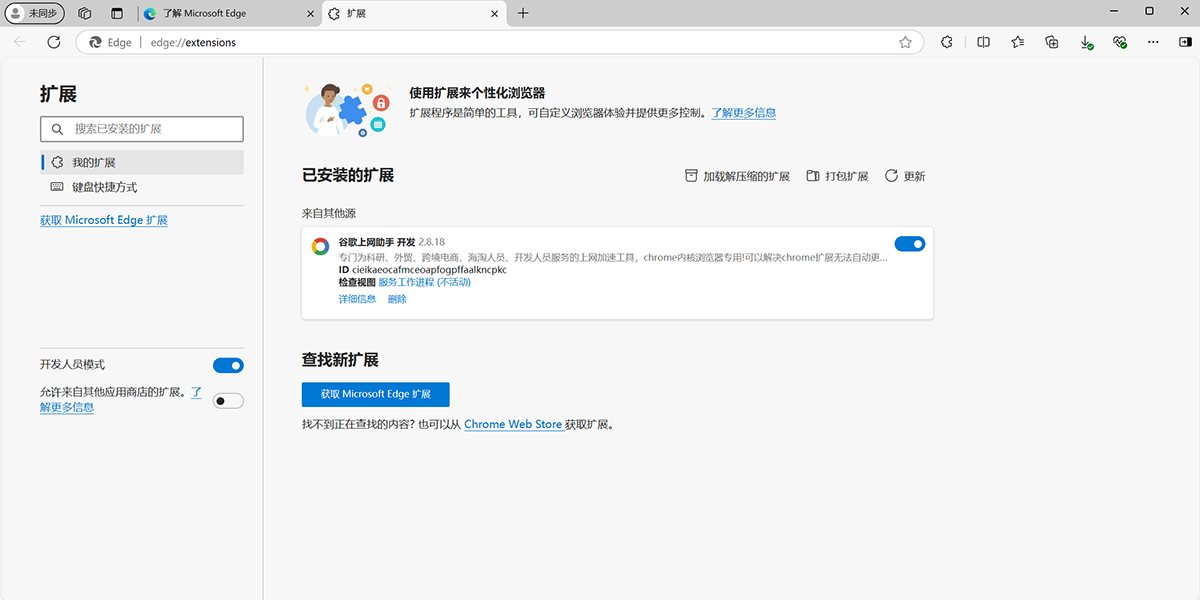1200x600 pixels.
Task: Open the Extensions puzzle icon in toolbar
Action: pyautogui.click(x=946, y=42)
